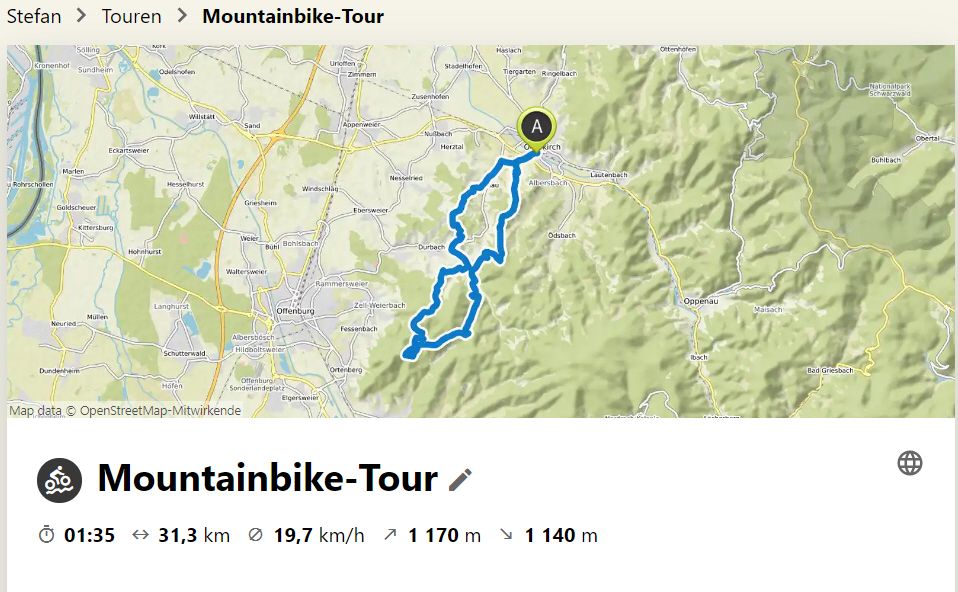
Task: Click the stopwatch duration icon
Action: click(46, 535)
